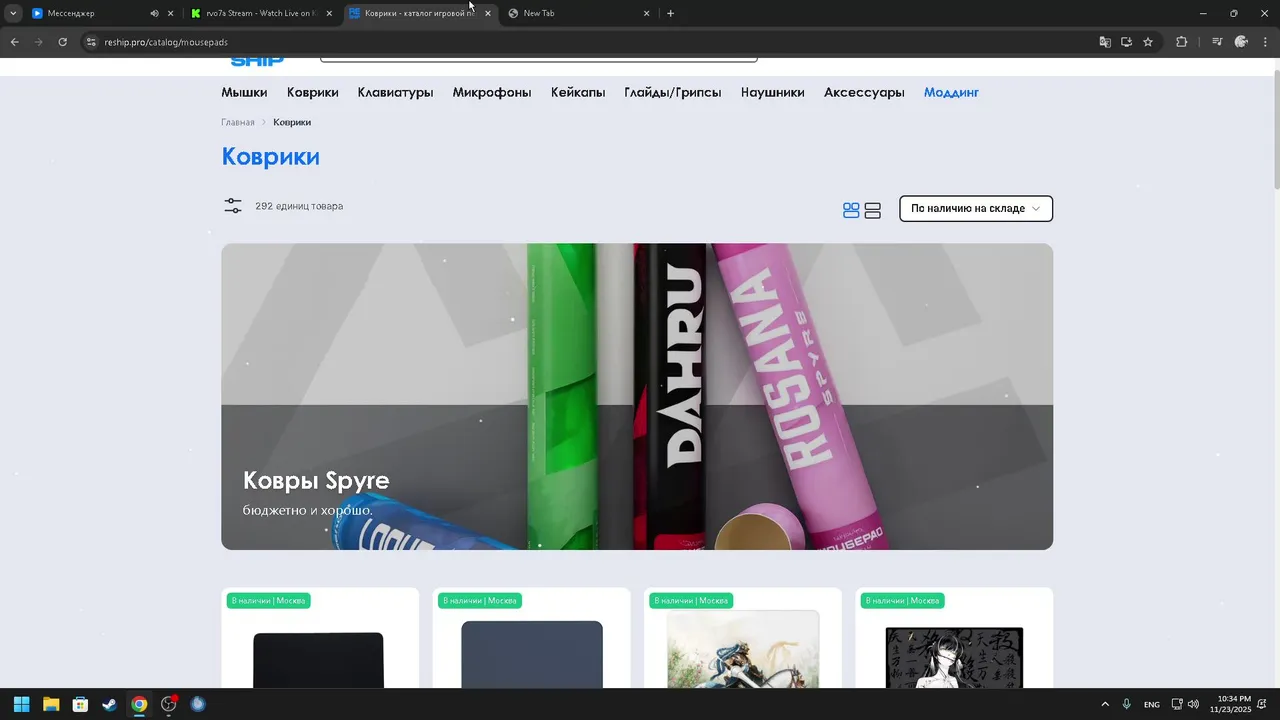Open the painted artwork mousepad product card
1280x720 pixels.
[743, 638]
